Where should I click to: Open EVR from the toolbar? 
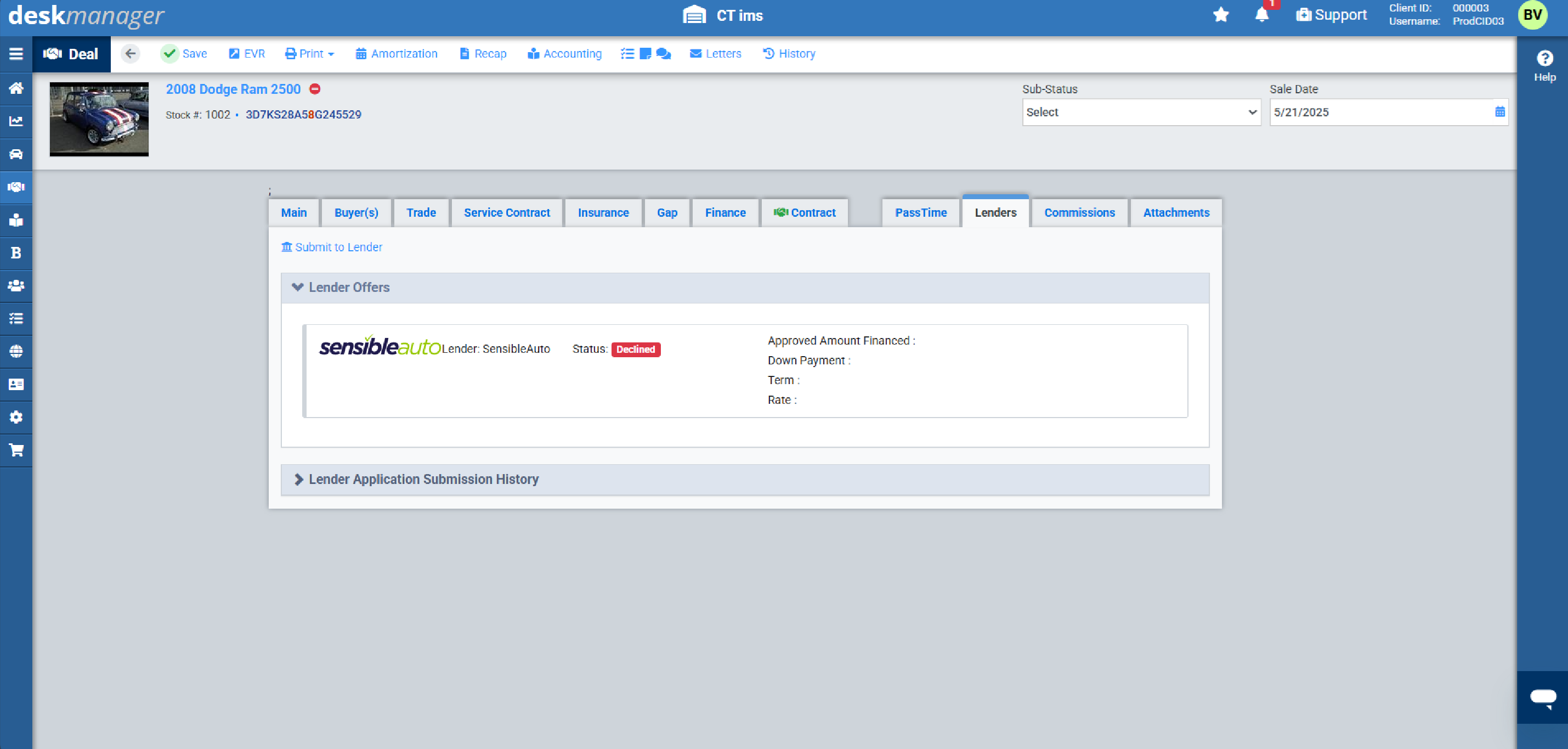click(246, 54)
